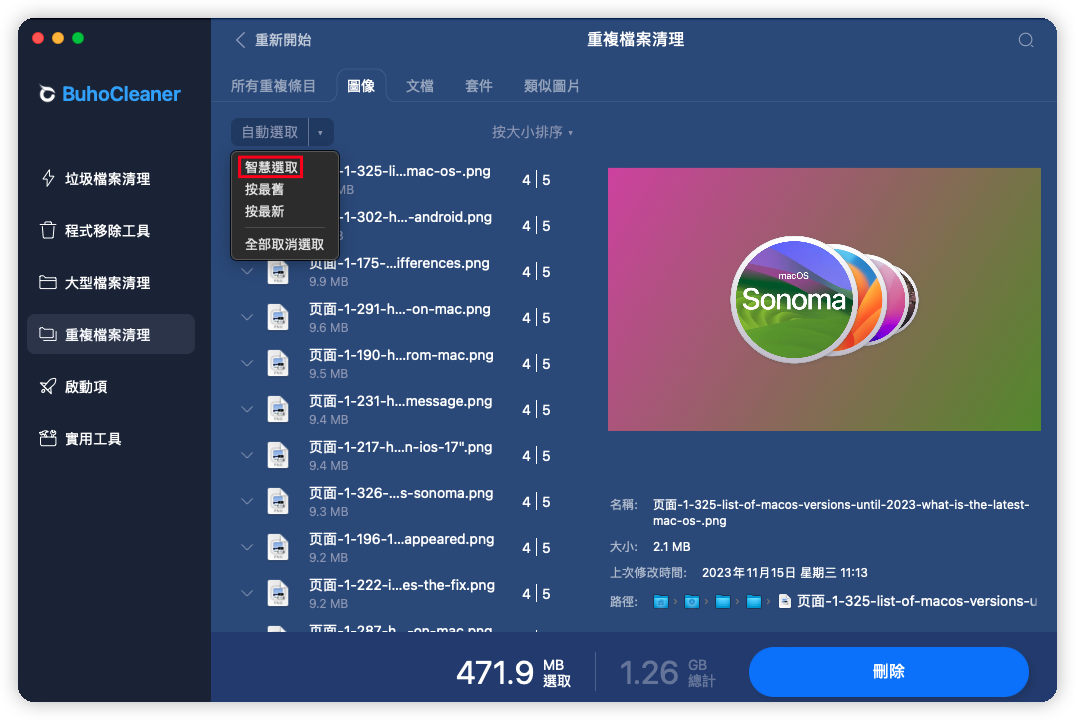Open 垃圾檔案清理 lightning icon in sidebar
The image size is (1075, 720).
tap(48, 178)
